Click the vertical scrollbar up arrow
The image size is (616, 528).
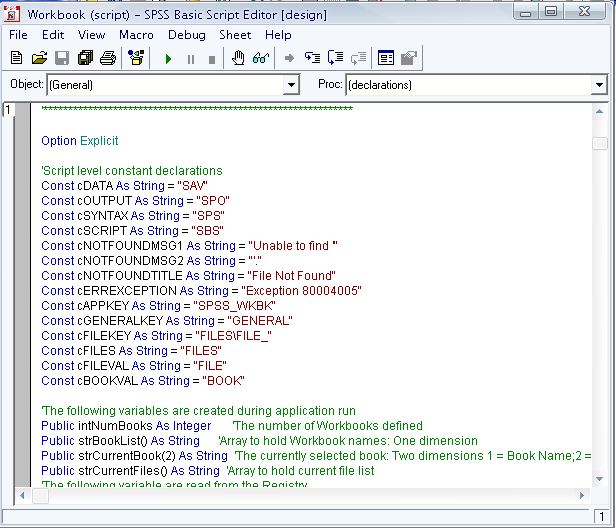point(600,112)
